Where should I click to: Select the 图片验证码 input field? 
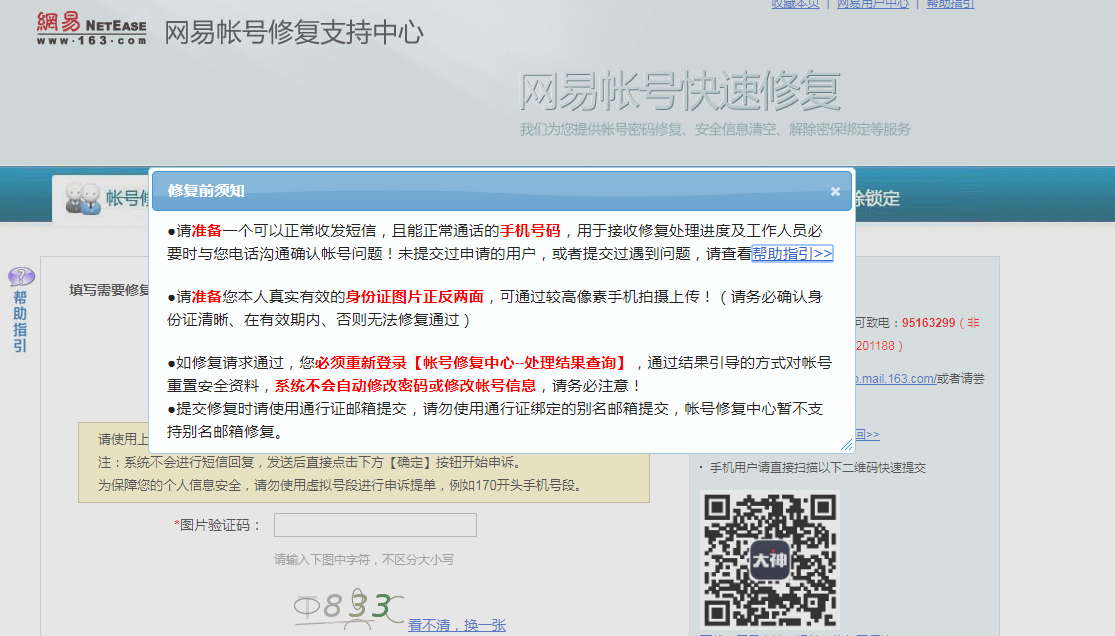(x=374, y=524)
